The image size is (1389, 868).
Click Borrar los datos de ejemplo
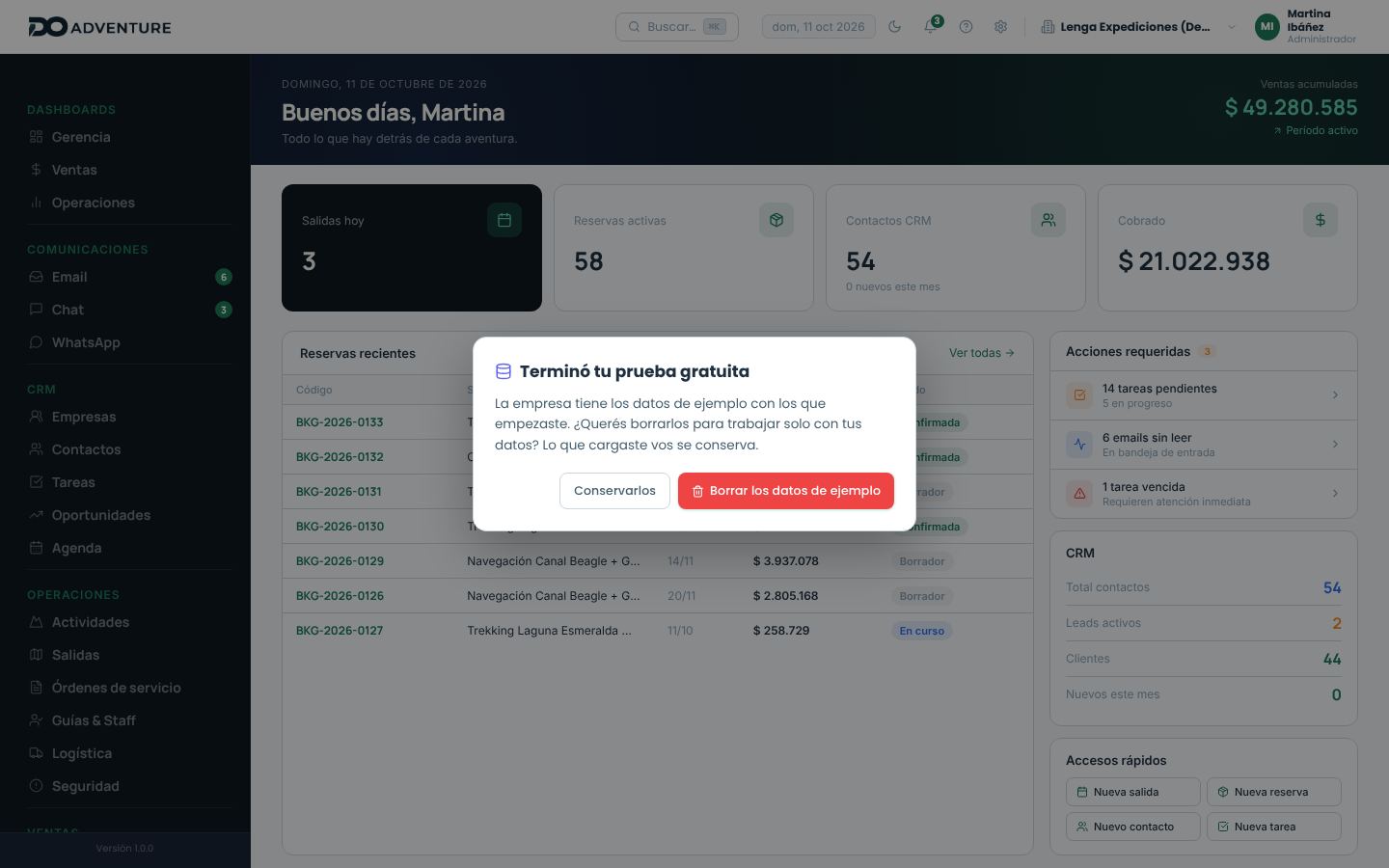(x=786, y=491)
